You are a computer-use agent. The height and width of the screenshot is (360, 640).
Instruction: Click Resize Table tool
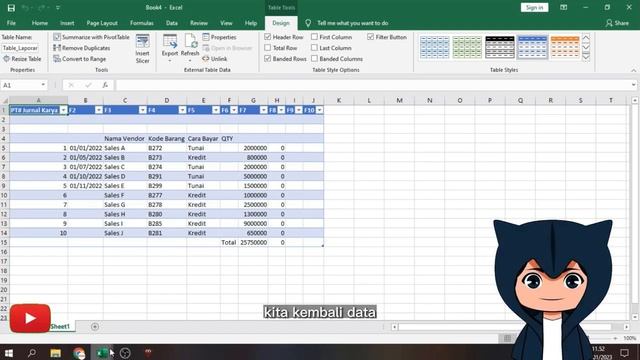22,59
